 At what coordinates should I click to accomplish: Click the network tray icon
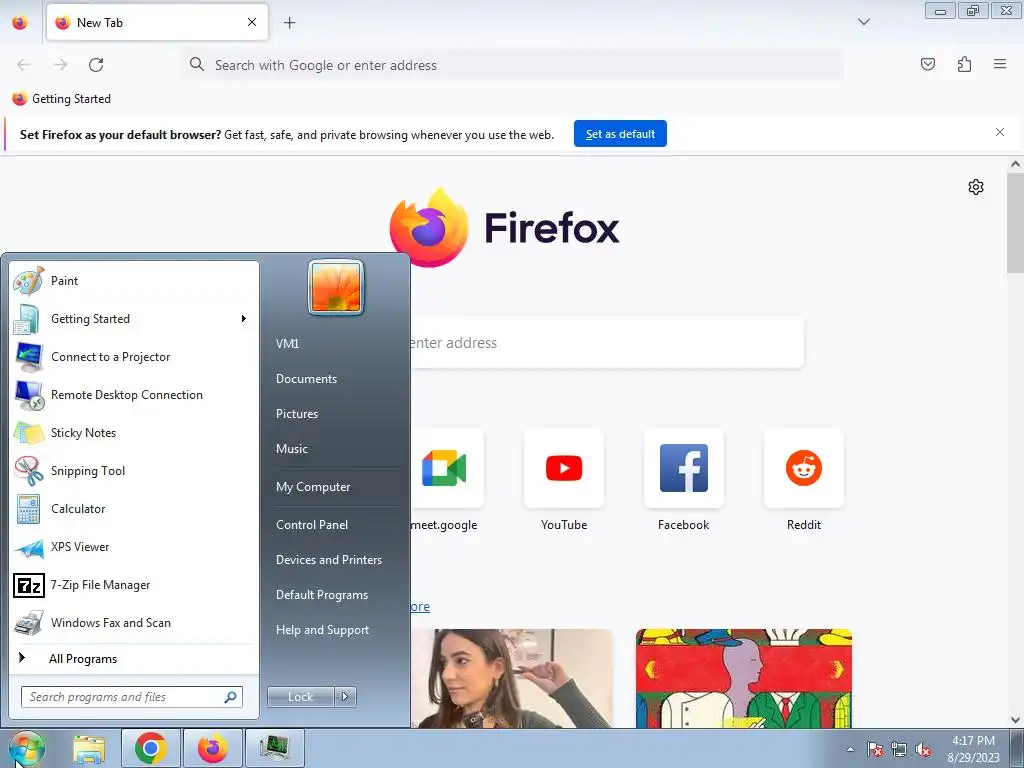click(x=899, y=749)
